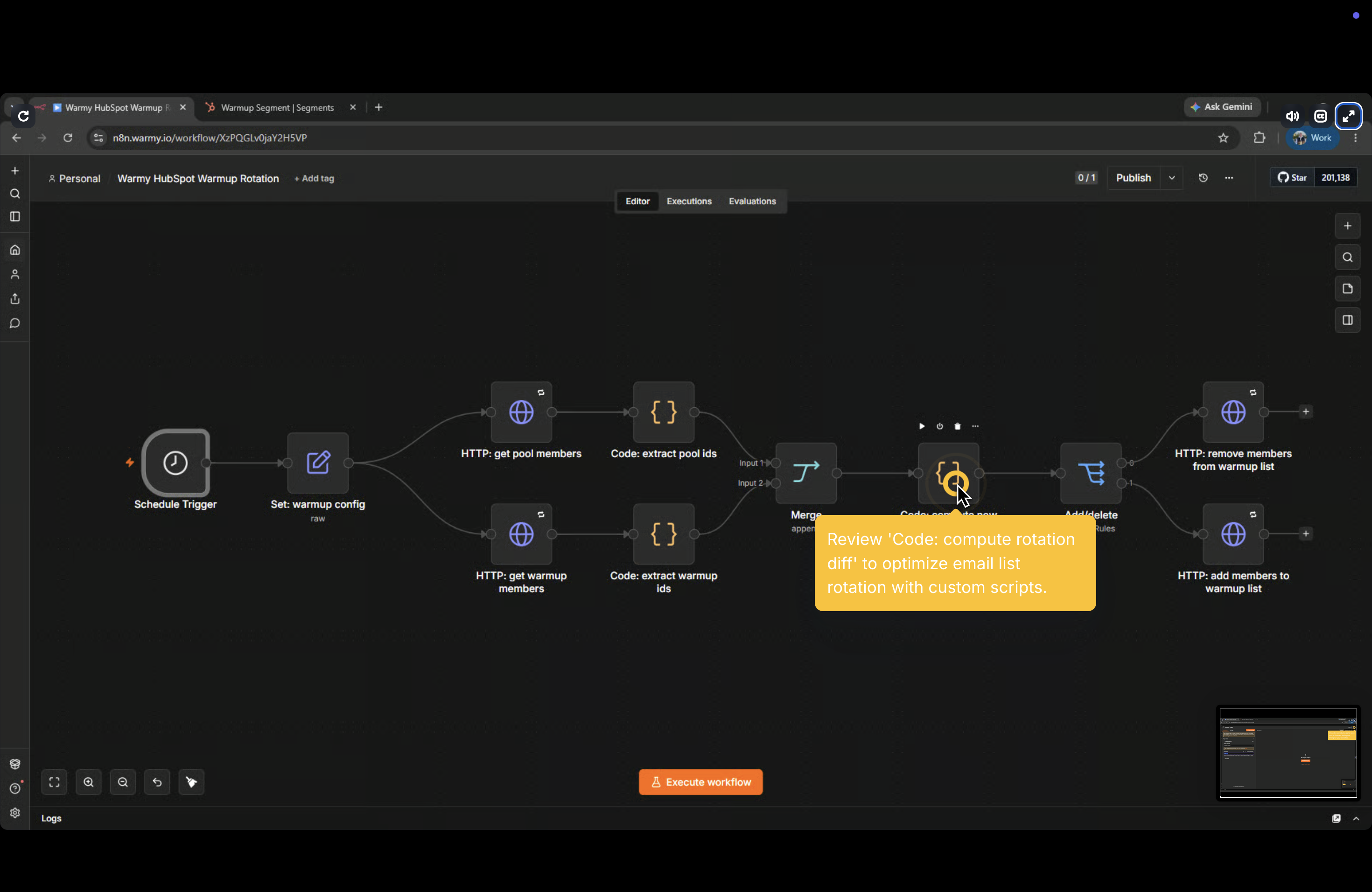Add node after HTTP: remove members output
This screenshot has width=1372, height=892.
coord(1306,412)
